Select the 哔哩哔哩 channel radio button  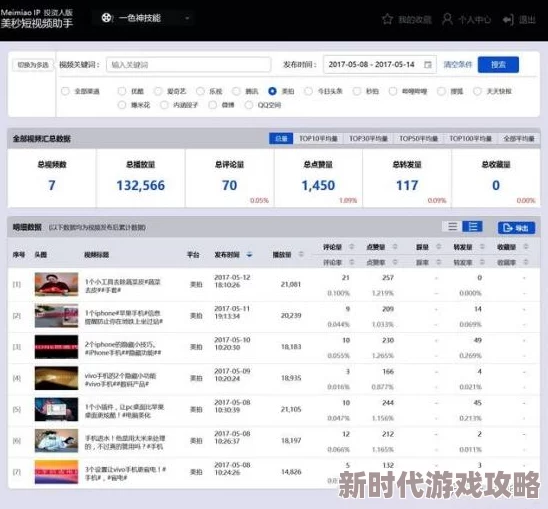coord(393,91)
